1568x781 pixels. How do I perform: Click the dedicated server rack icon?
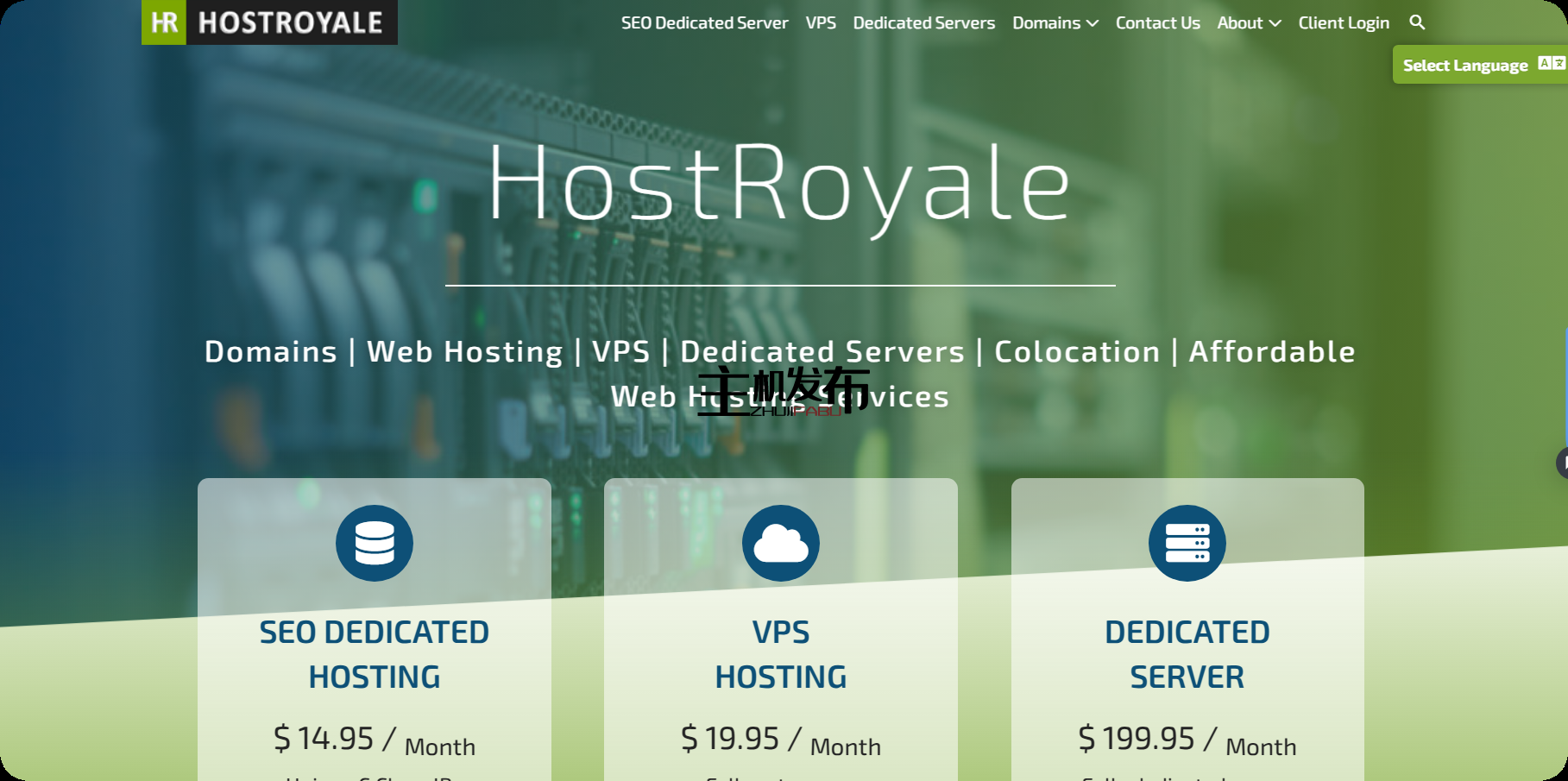pos(1187,543)
